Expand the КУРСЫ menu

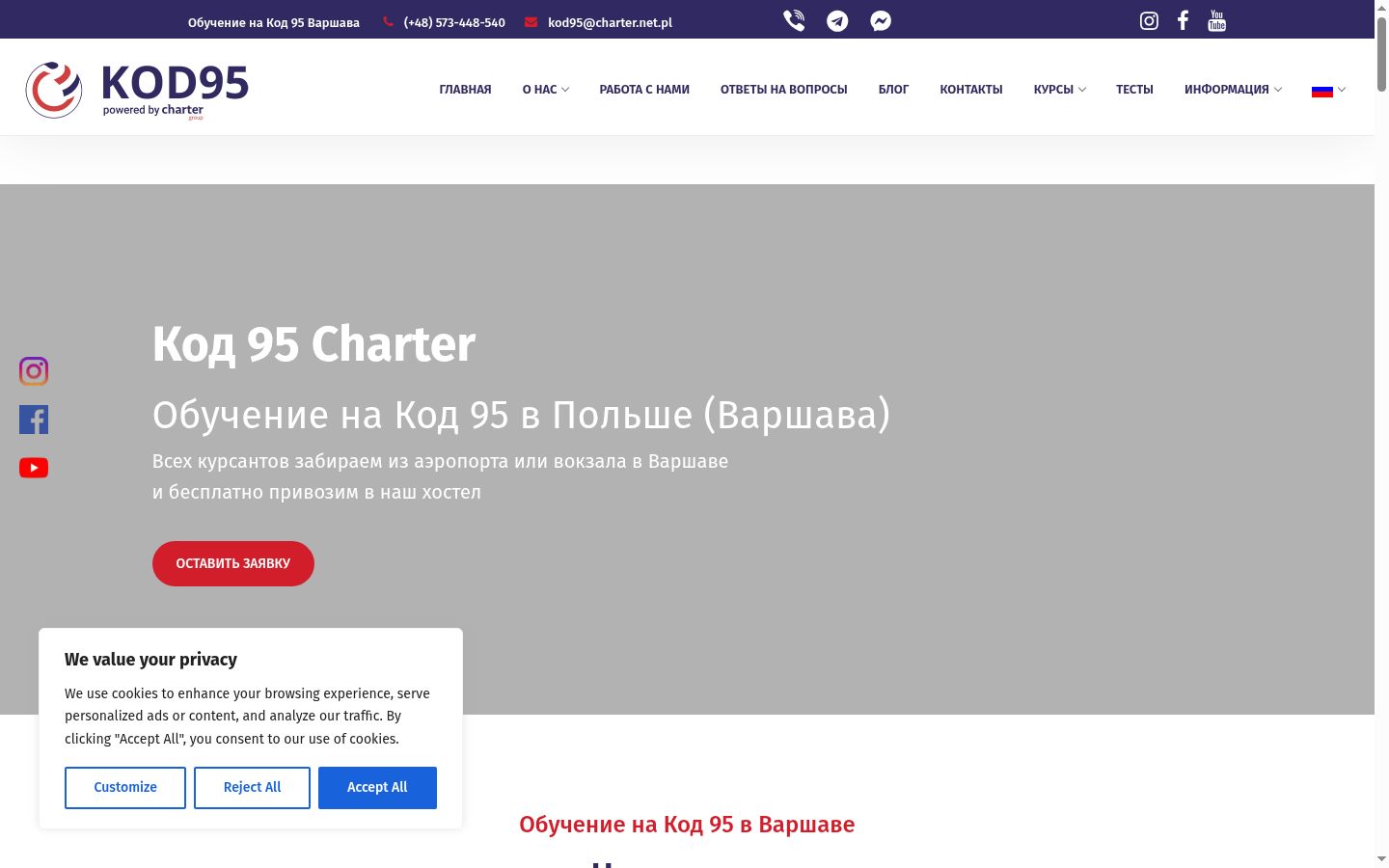pyautogui.click(x=1060, y=90)
